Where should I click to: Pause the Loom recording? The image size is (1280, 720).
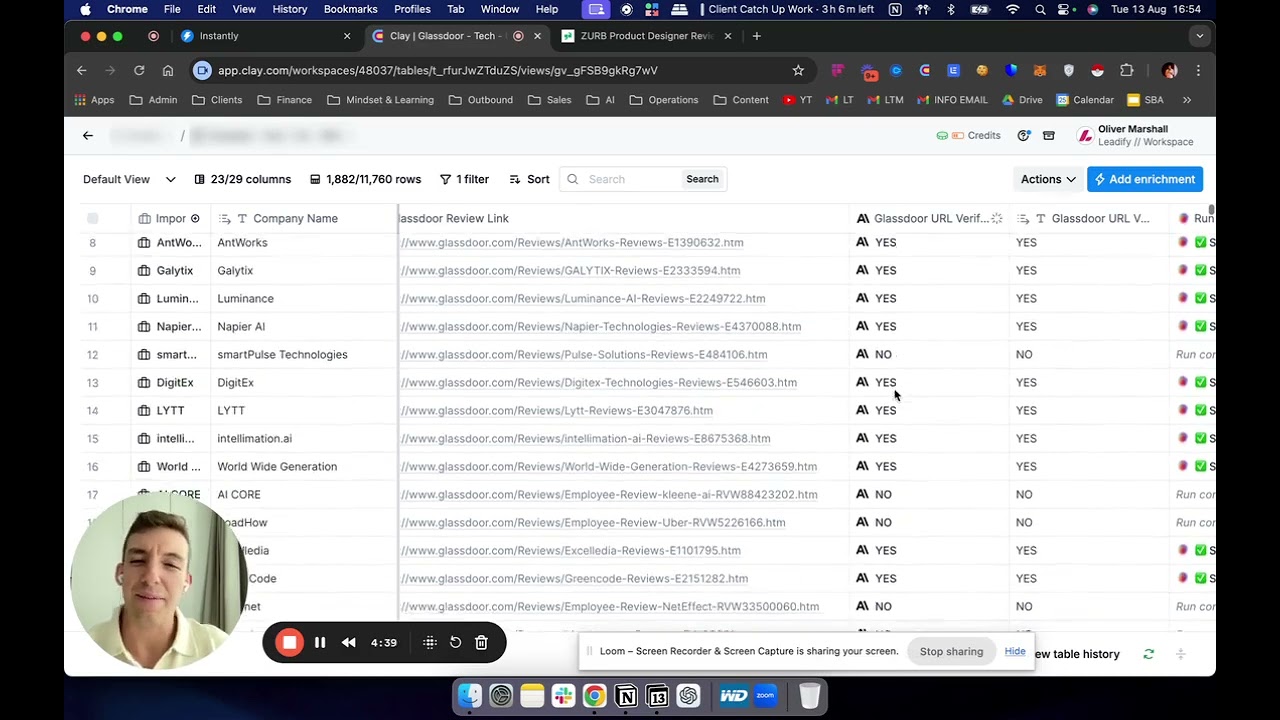[x=320, y=643]
